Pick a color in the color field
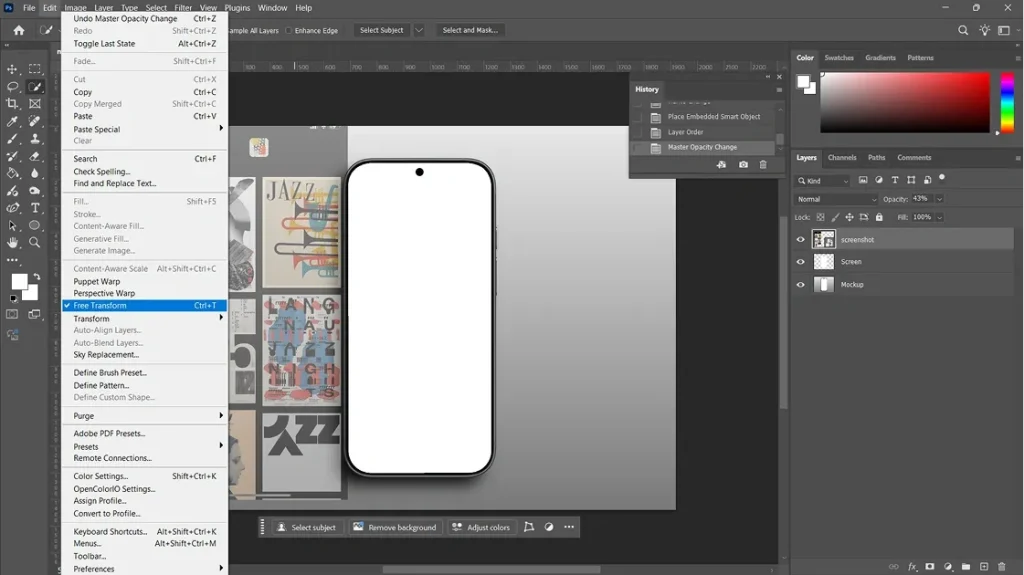This screenshot has height=575, width=1024. [x=904, y=103]
